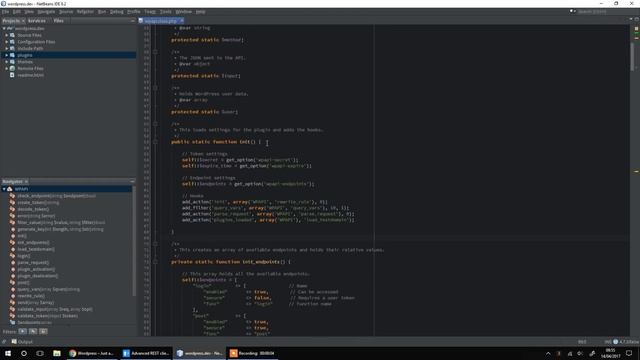Close the Projects tab

pyautogui.click(x=23, y=21)
